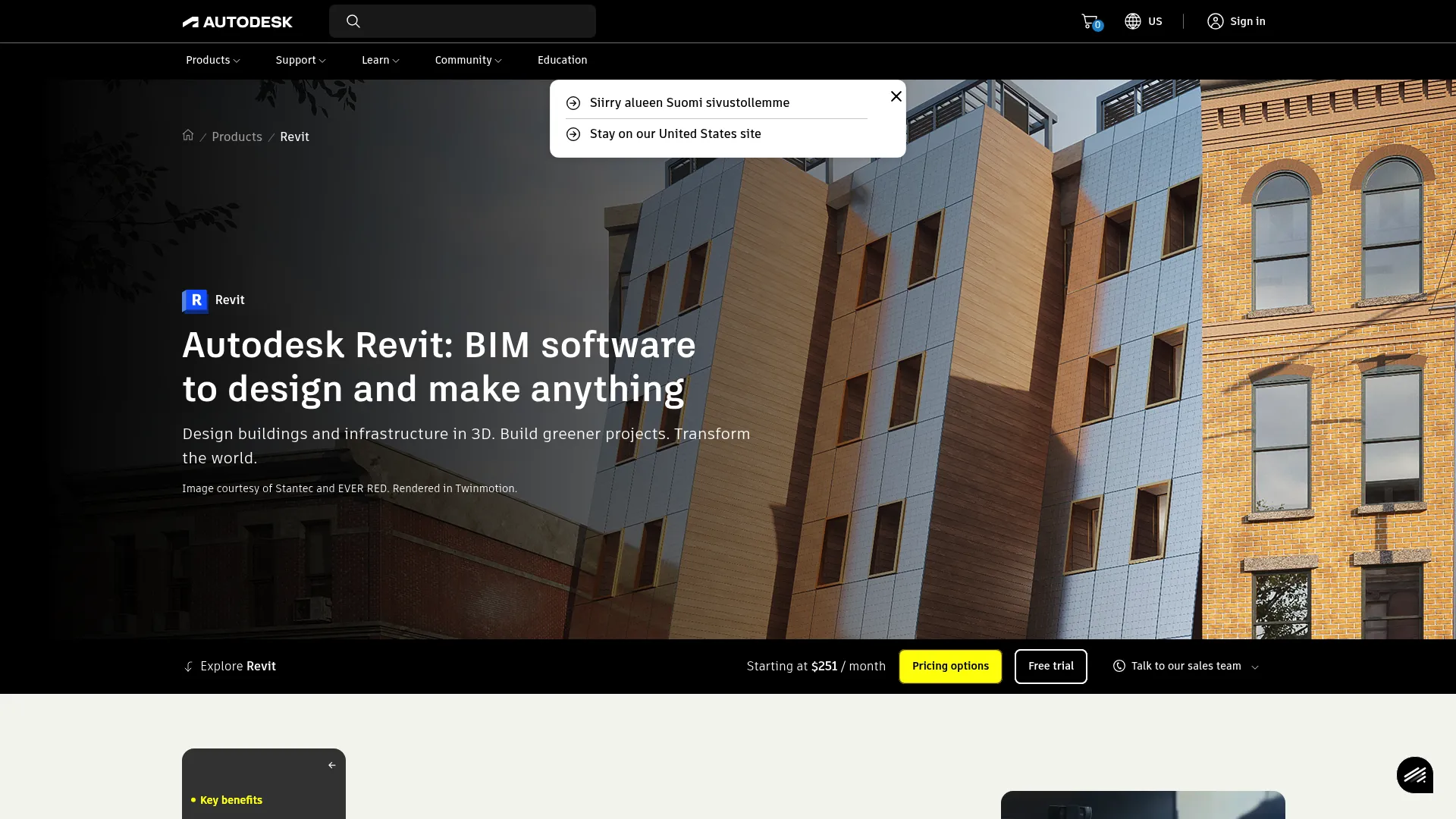Image resolution: width=1456 pixels, height=819 pixels.
Task: Close the region selection popup
Action: (x=896, y=96)
